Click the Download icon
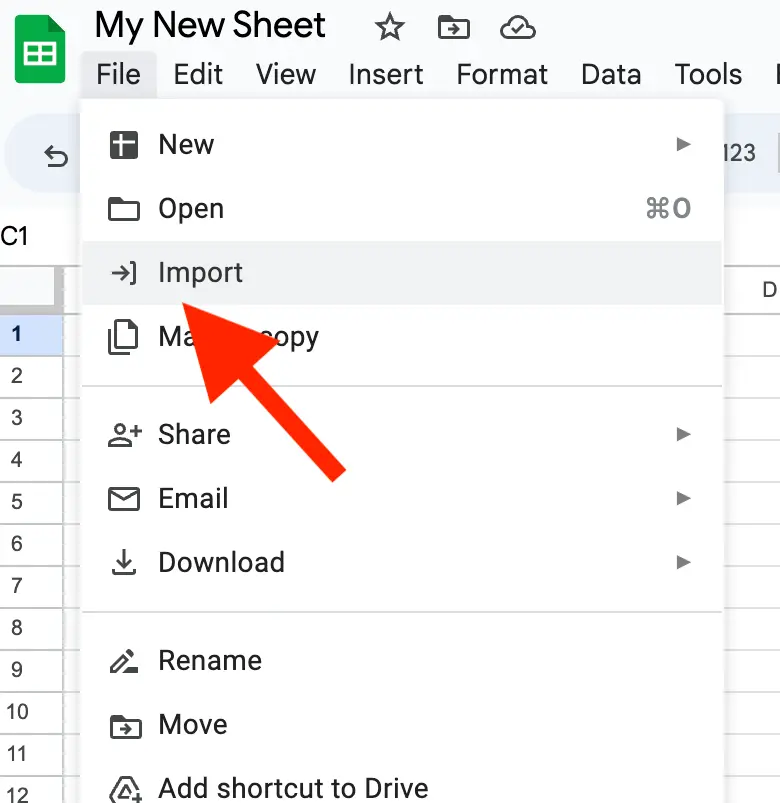The height and width of the screenshot is (803, 780). coord(125,562)
